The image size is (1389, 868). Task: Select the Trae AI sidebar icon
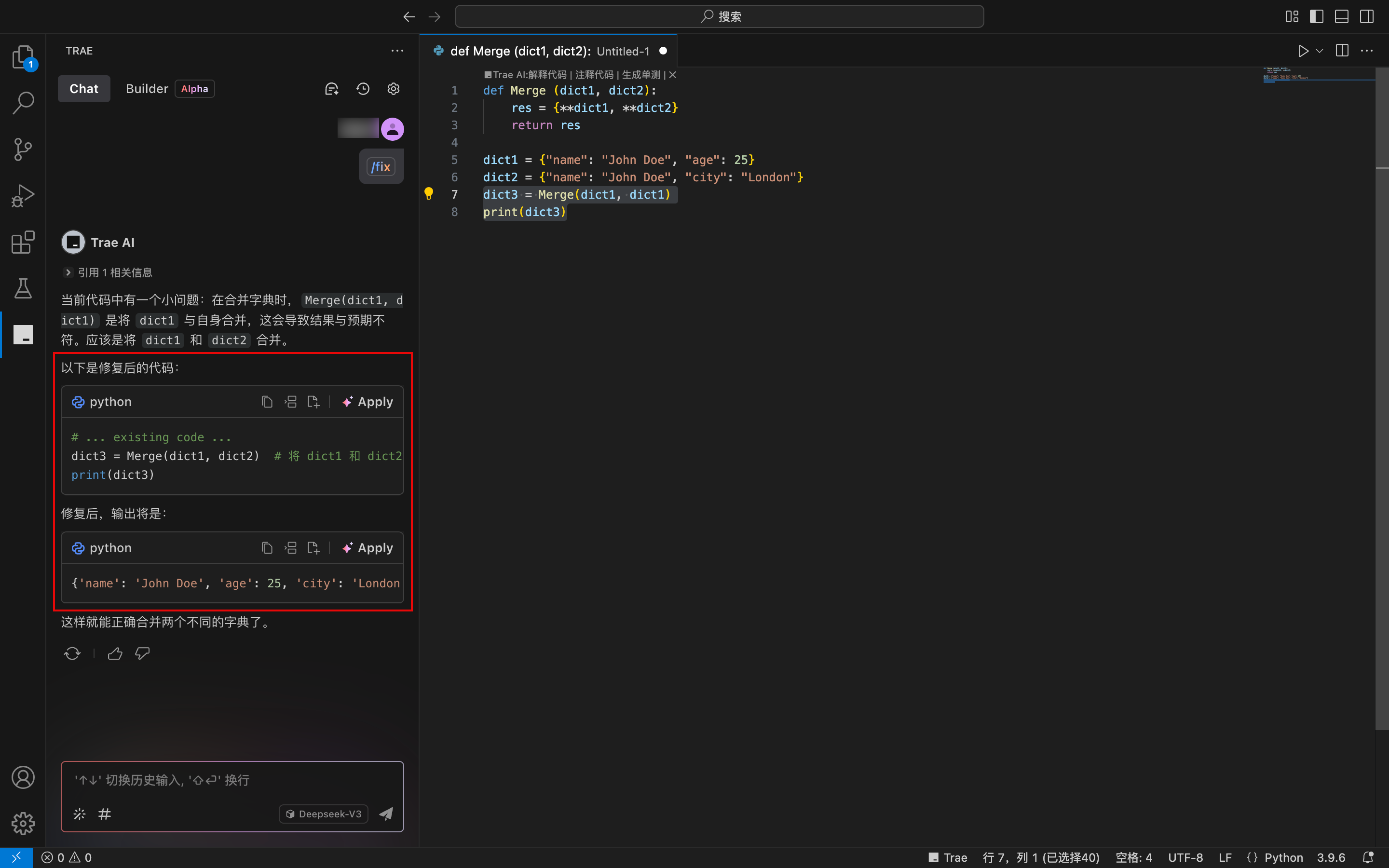pyautogui.click(x=23, y=335)
